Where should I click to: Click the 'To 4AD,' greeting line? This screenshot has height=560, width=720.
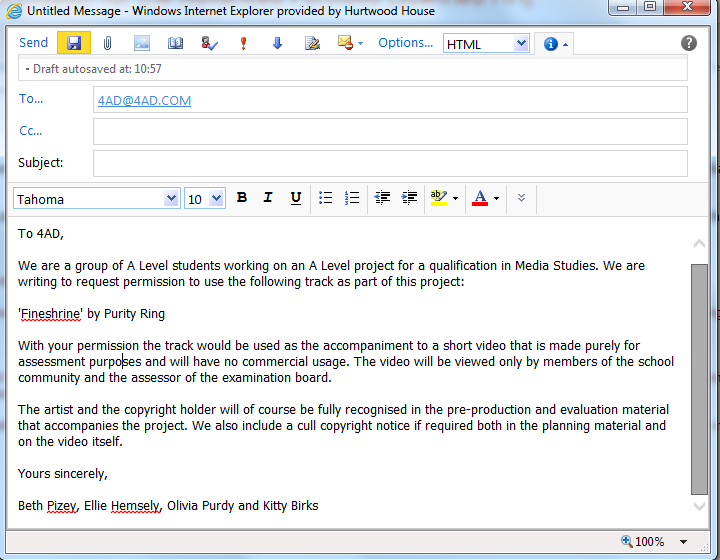click(41, 234)
